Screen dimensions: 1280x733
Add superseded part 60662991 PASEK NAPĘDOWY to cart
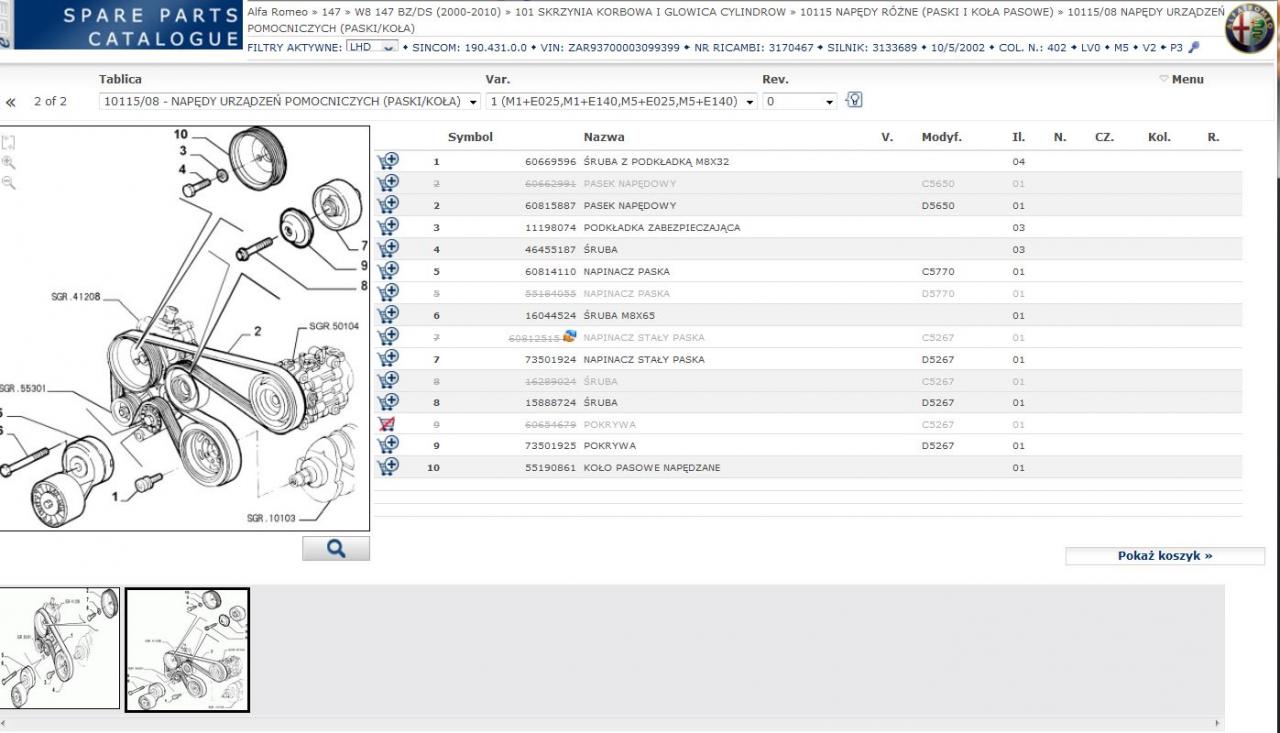(387, 182)
